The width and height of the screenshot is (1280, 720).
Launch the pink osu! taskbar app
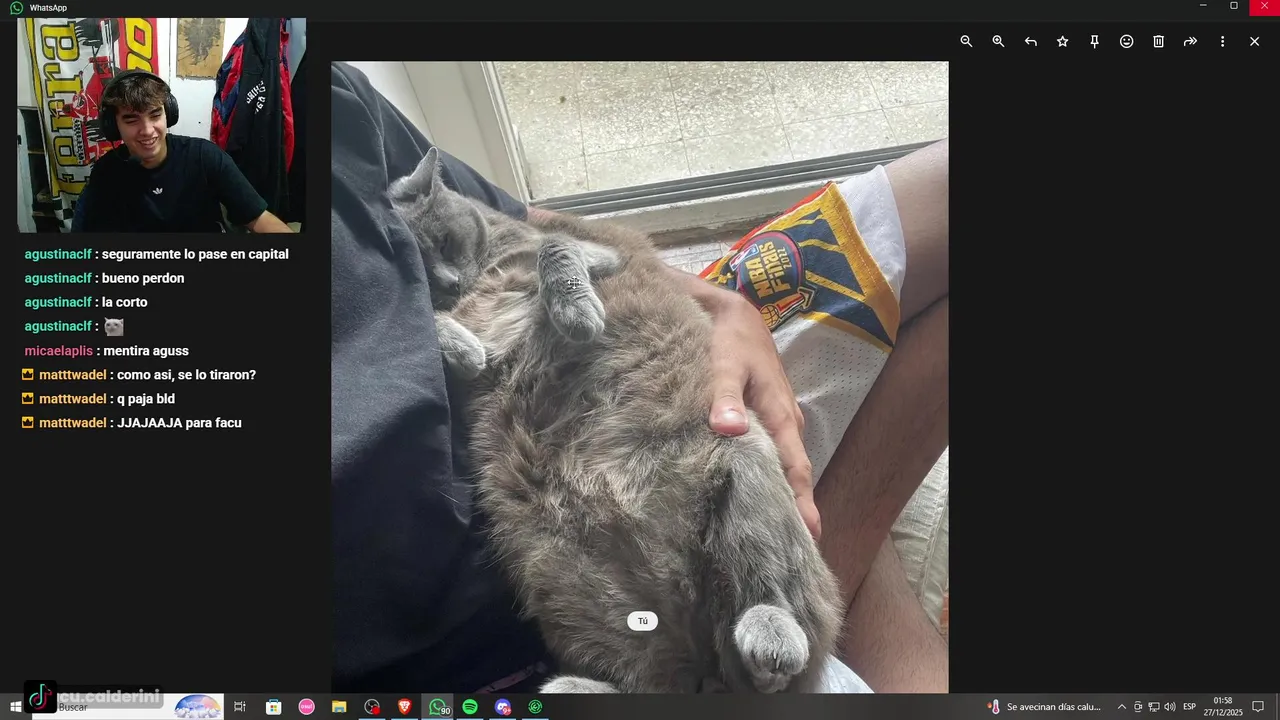[306, 707]
